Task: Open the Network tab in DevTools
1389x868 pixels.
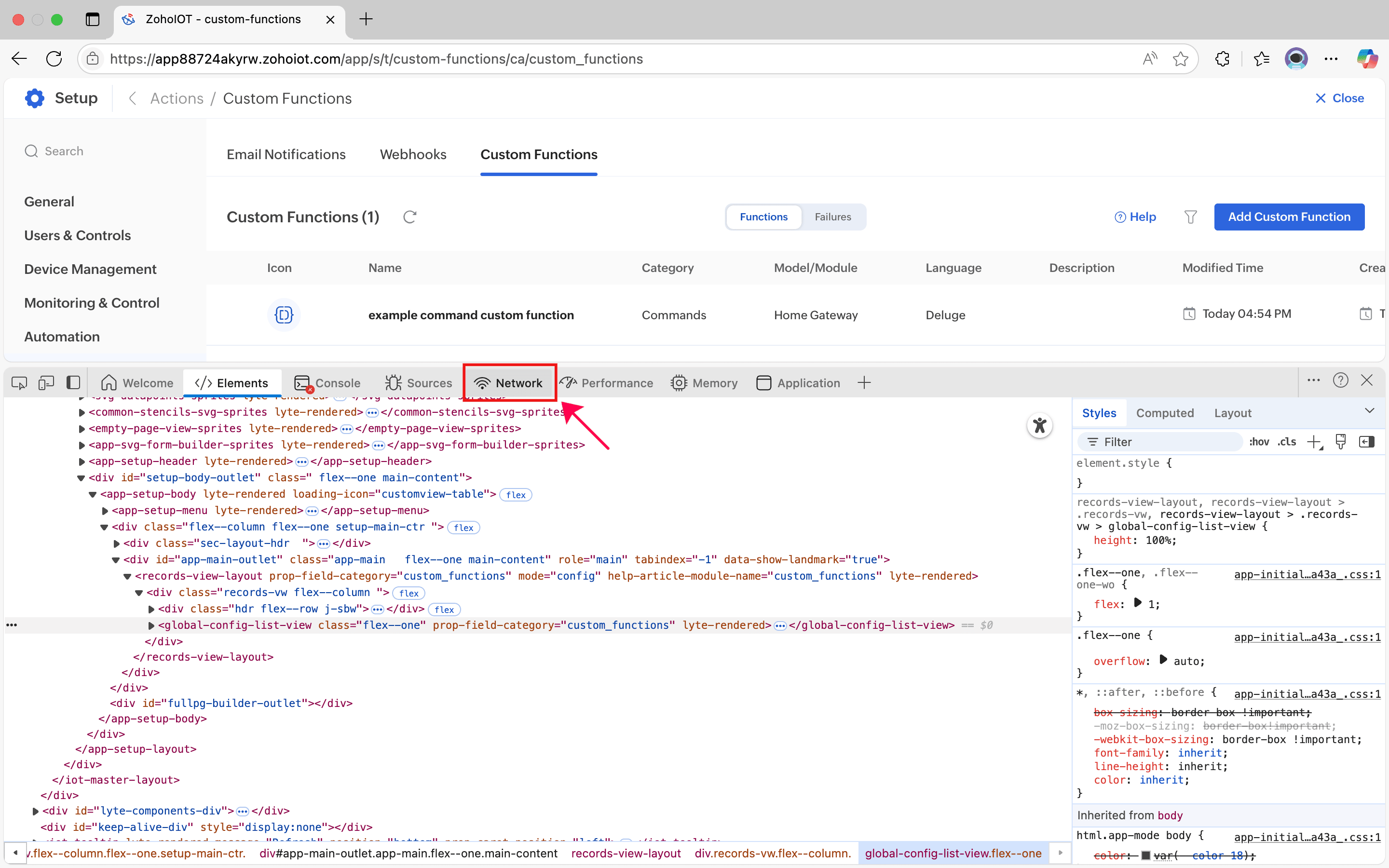Action: 509,383
